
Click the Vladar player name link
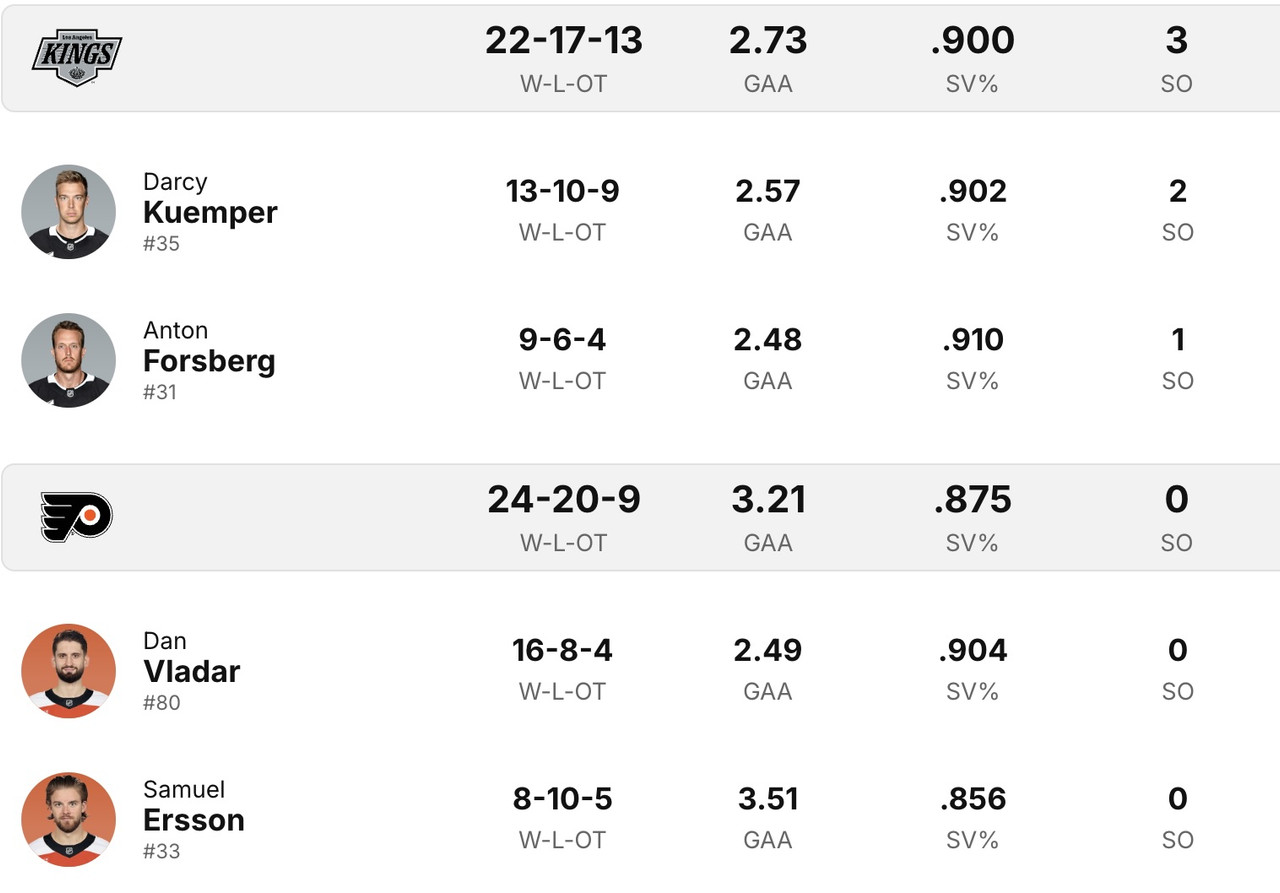(x=191, y=671)
